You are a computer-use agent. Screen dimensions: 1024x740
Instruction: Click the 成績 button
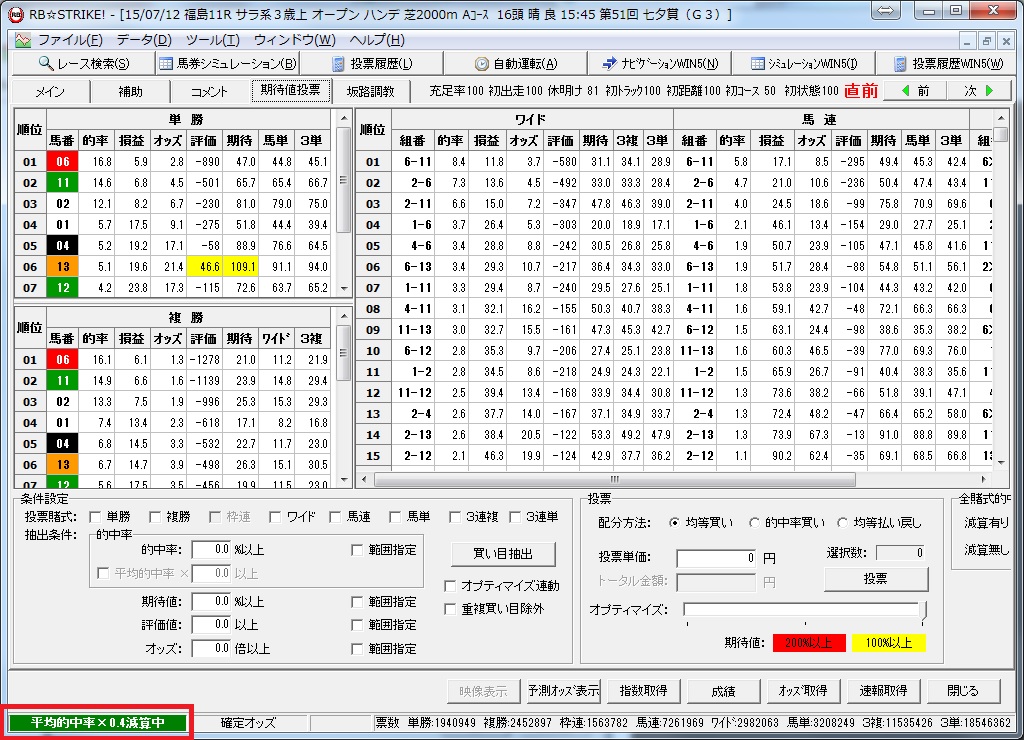click(723, 690)
